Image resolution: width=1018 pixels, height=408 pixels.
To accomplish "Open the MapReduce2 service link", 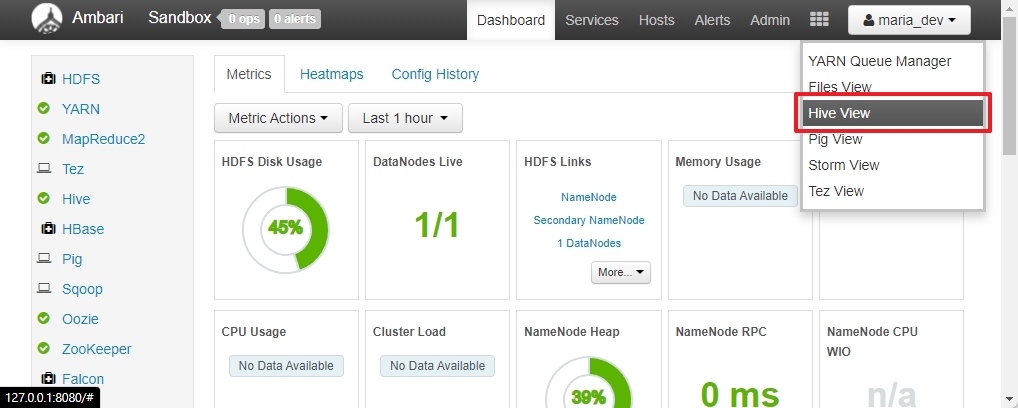I will [104, 139].
